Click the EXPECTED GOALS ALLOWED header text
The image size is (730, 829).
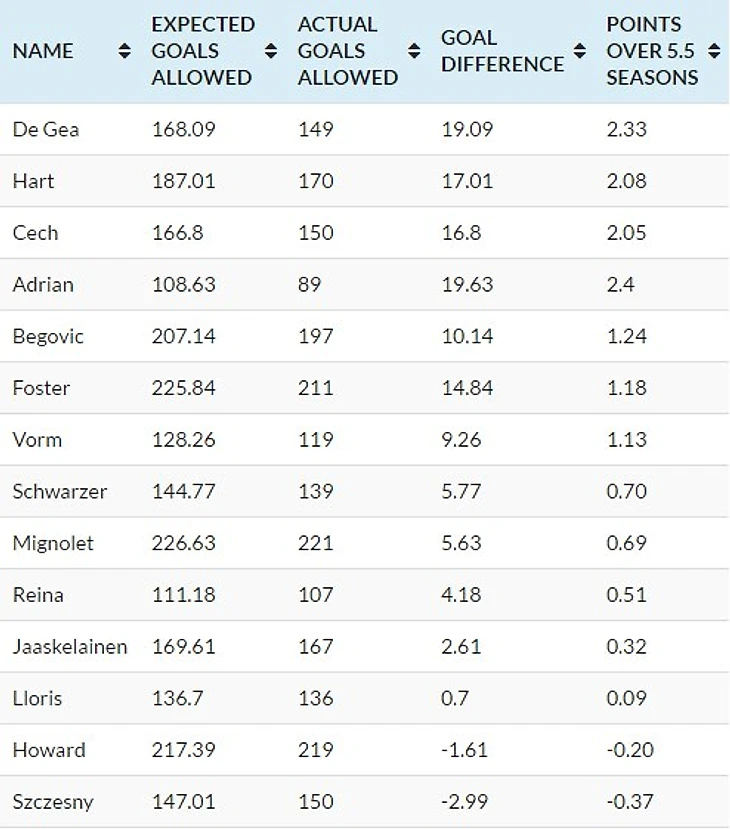(203, 51)
